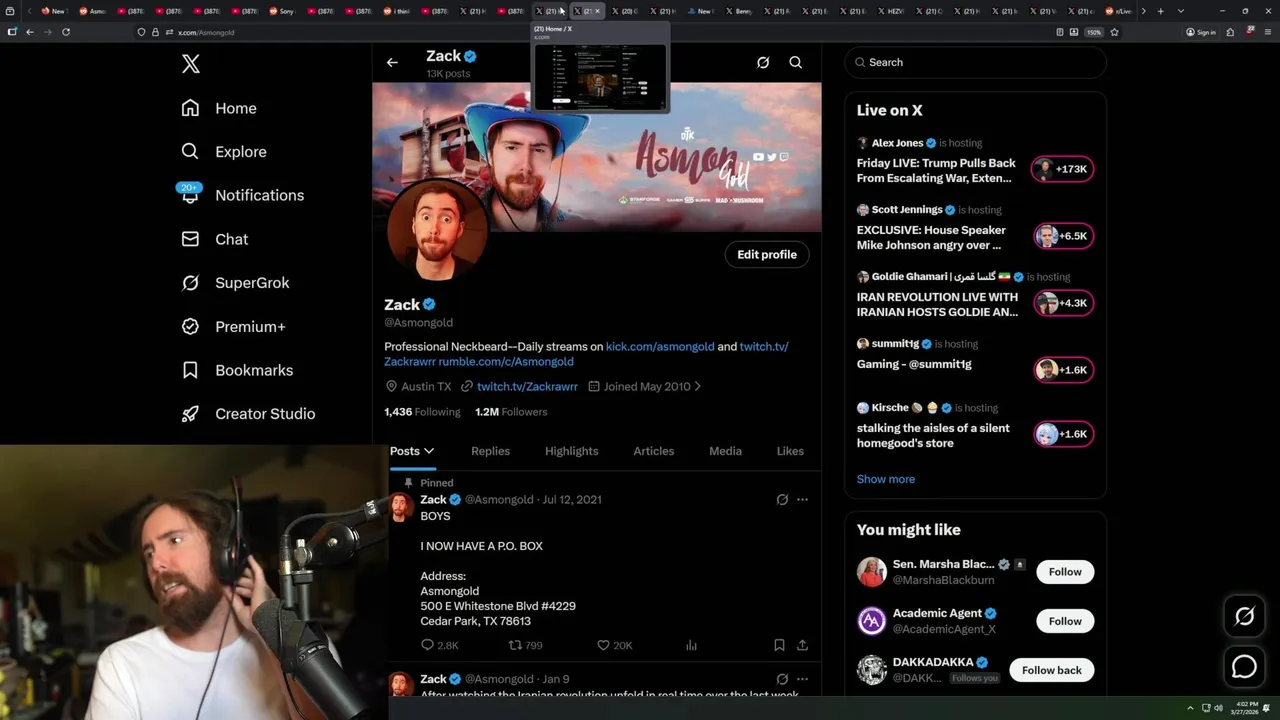The width and height of the screenshot is (1280, 720).
Task: Open the Posts tab dropdown
Action: (x=412, y=451)
